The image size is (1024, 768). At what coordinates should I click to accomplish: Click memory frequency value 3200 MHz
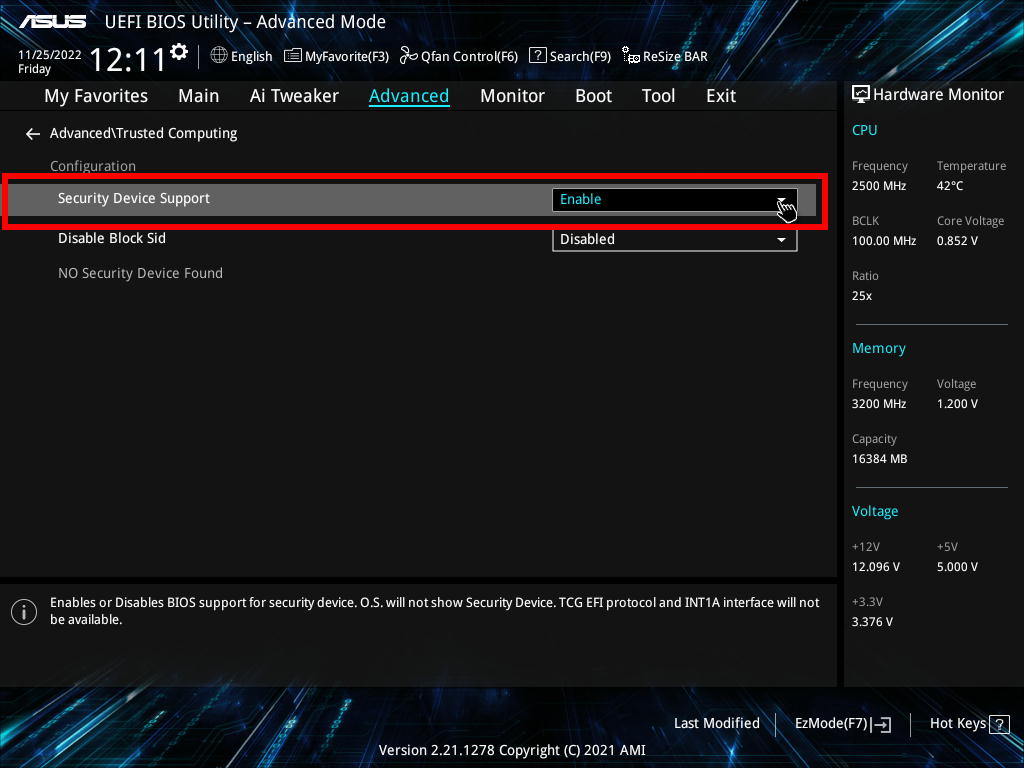[x=878, y=404]
